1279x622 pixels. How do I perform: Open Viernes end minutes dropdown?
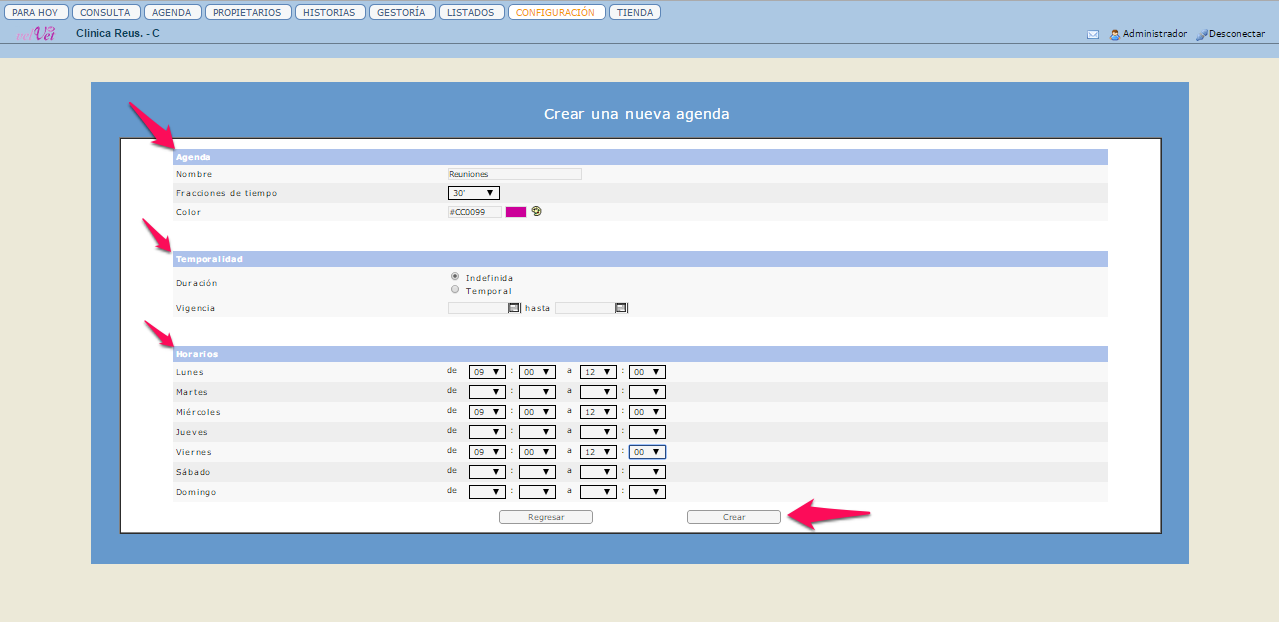[647, 452]
